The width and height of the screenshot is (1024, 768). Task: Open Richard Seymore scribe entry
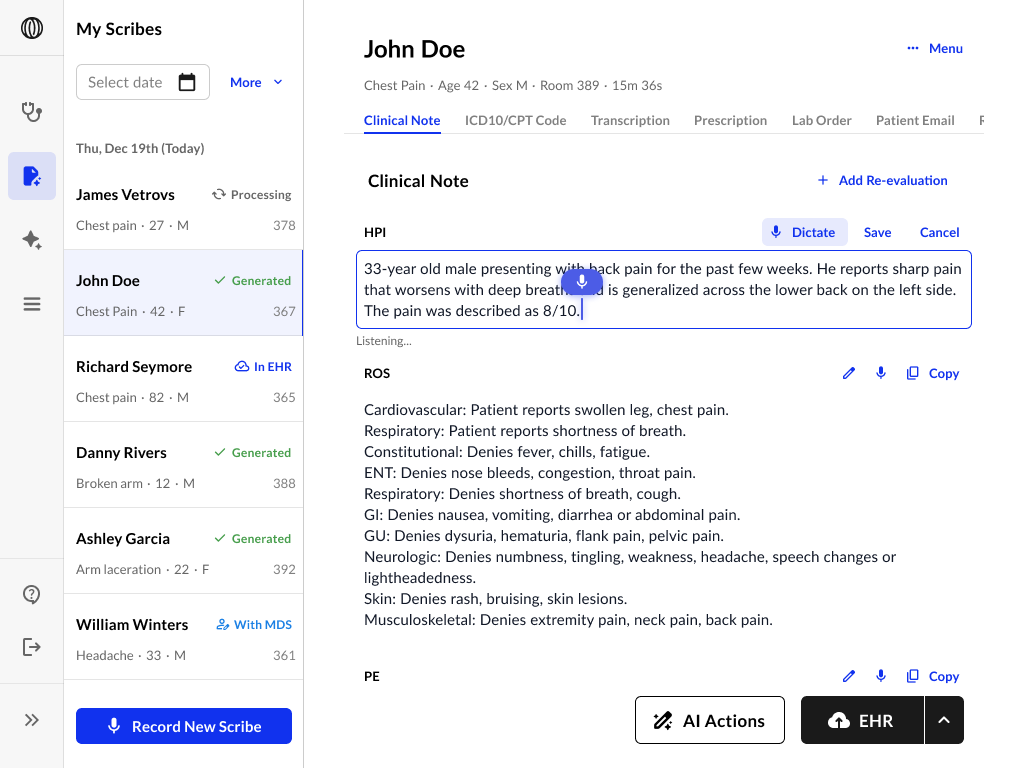coord(184,379)
